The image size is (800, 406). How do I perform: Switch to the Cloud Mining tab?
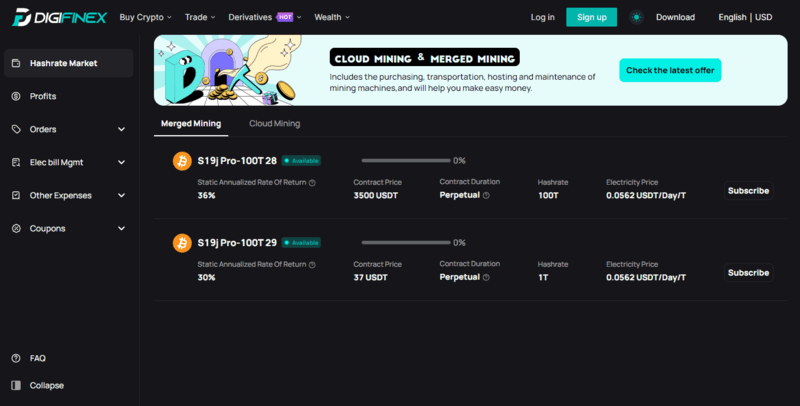274,123
